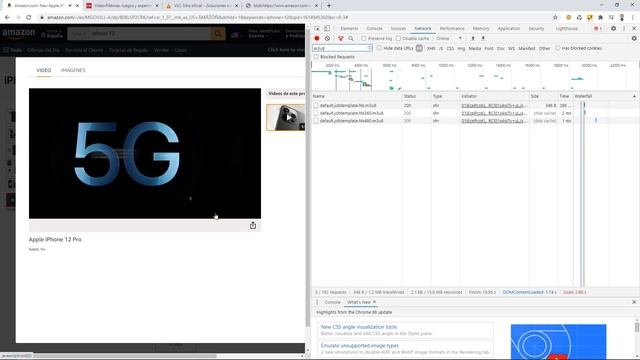Open Amazon hamburger Todo menu
Image resolution: width=640 pixels, height=360 pixels.
[x=12, y=50]
